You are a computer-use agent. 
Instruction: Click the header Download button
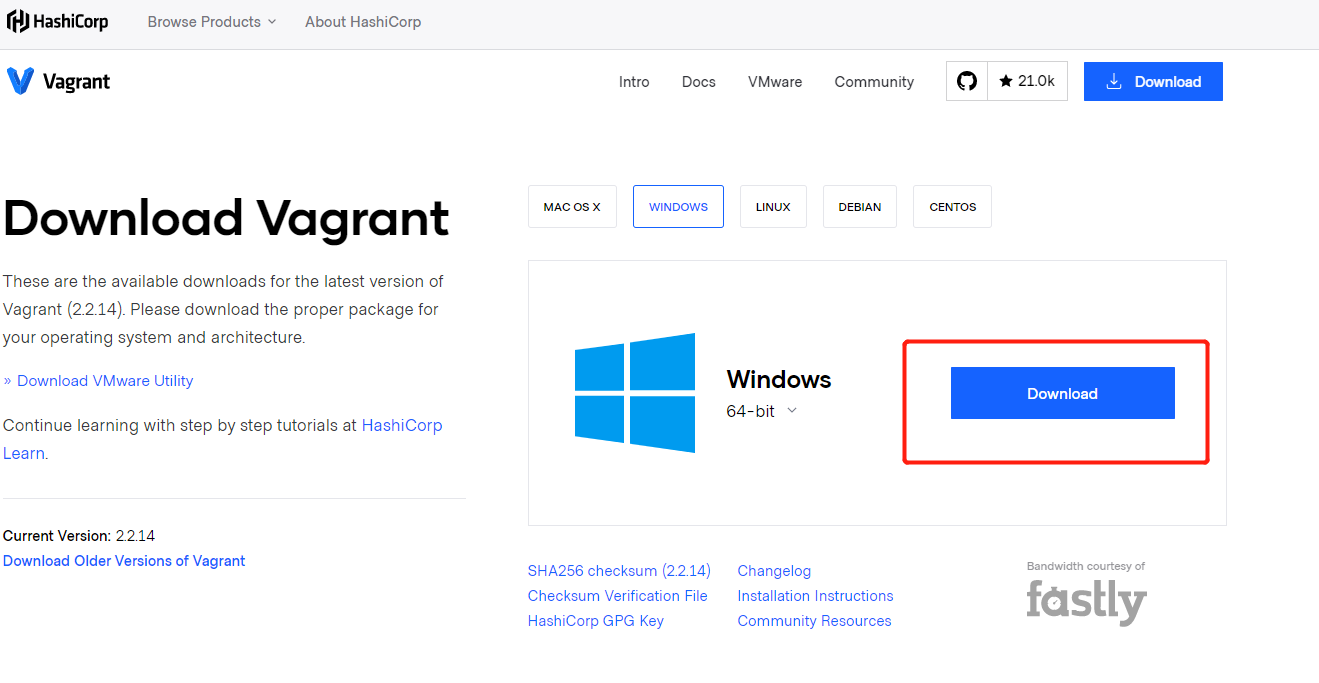pyautogui.click(x=1153, y=82)
